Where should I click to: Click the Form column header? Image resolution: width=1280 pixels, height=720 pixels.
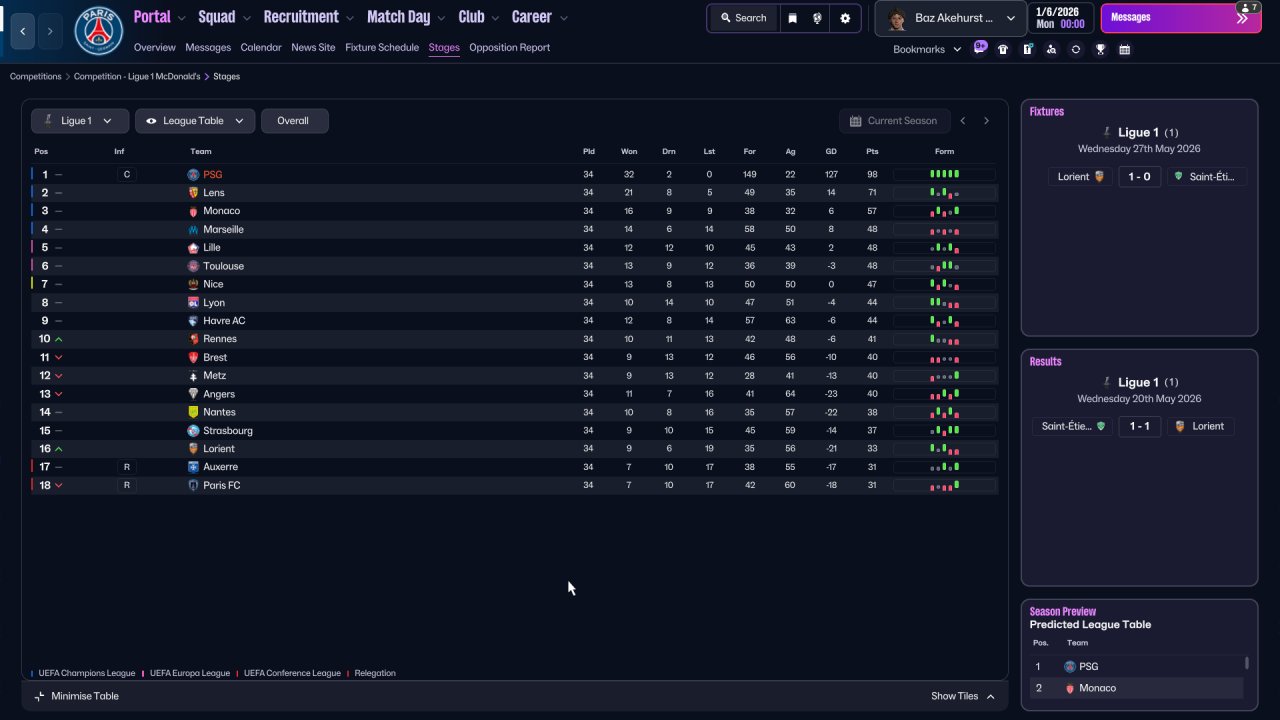coord(945,152)
